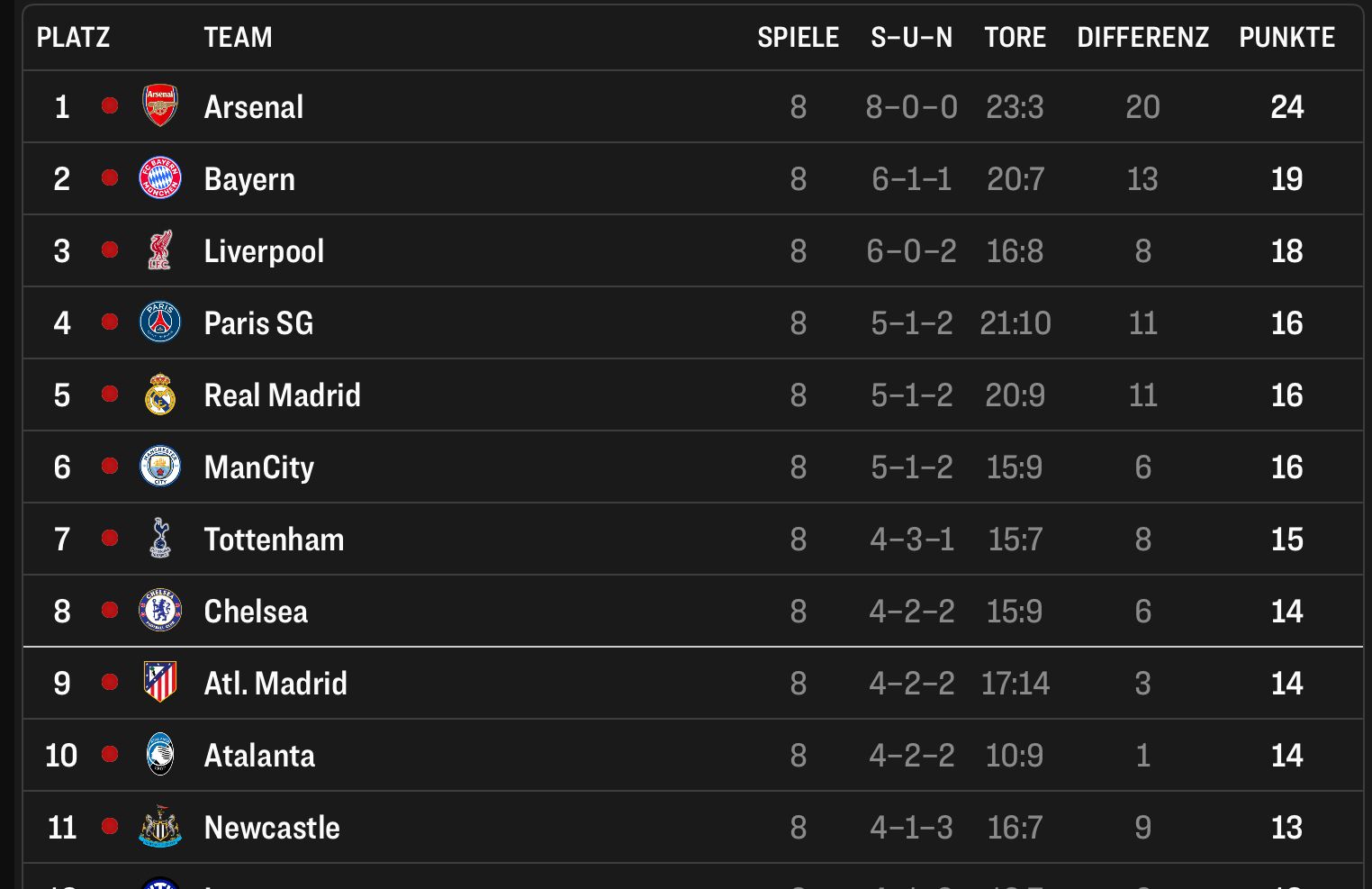Click the Bayern München club logo
Viewport: 1372px width, 889px height.
point(160,178)
